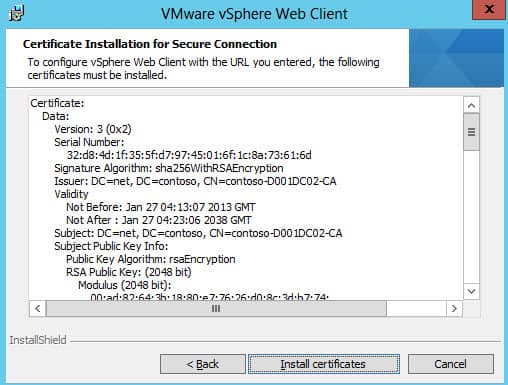Viewport: 508px width, 385px height.
Task: Click the Subject Public Key Info line
Action: coord(111,246)
